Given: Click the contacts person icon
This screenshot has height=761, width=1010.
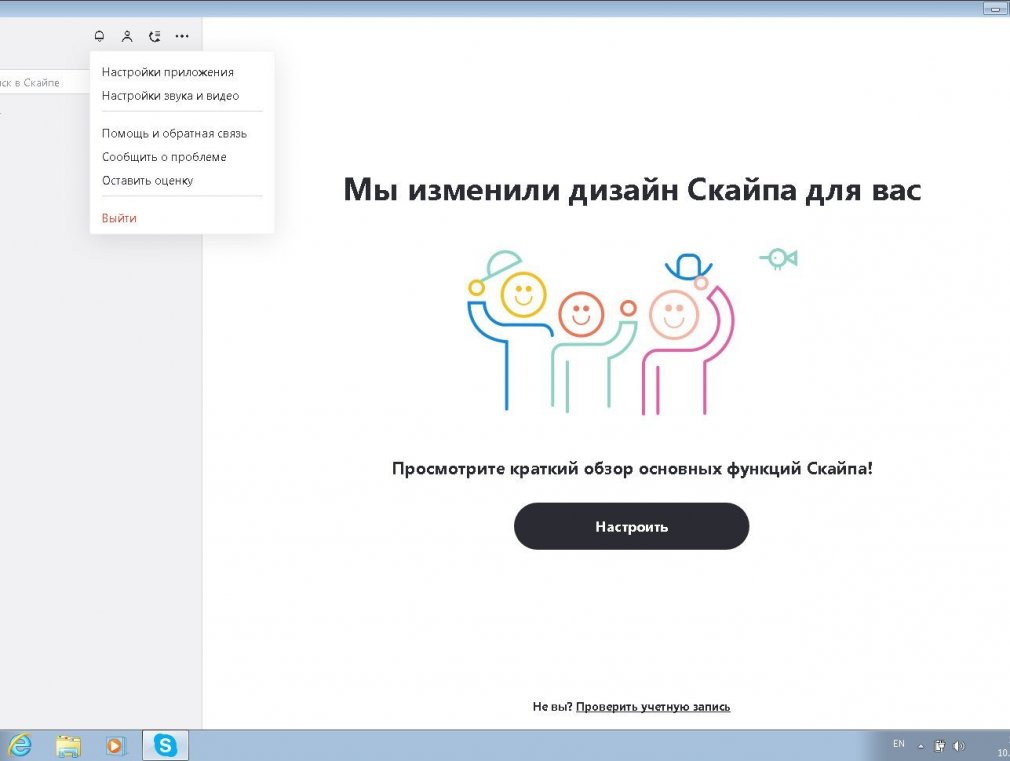Looking at the screenshot, I should pos(127,36).
